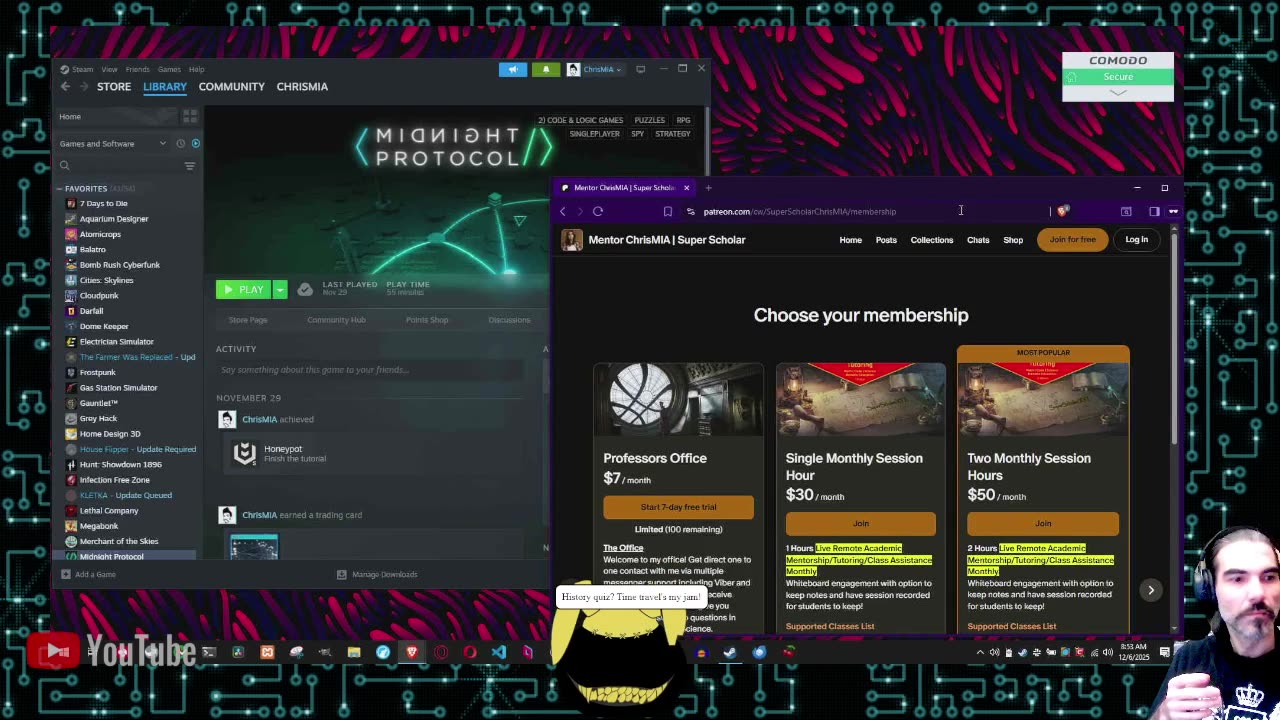Click the trading card thumbnail
1280x720 pixels.
coord(254,546)
